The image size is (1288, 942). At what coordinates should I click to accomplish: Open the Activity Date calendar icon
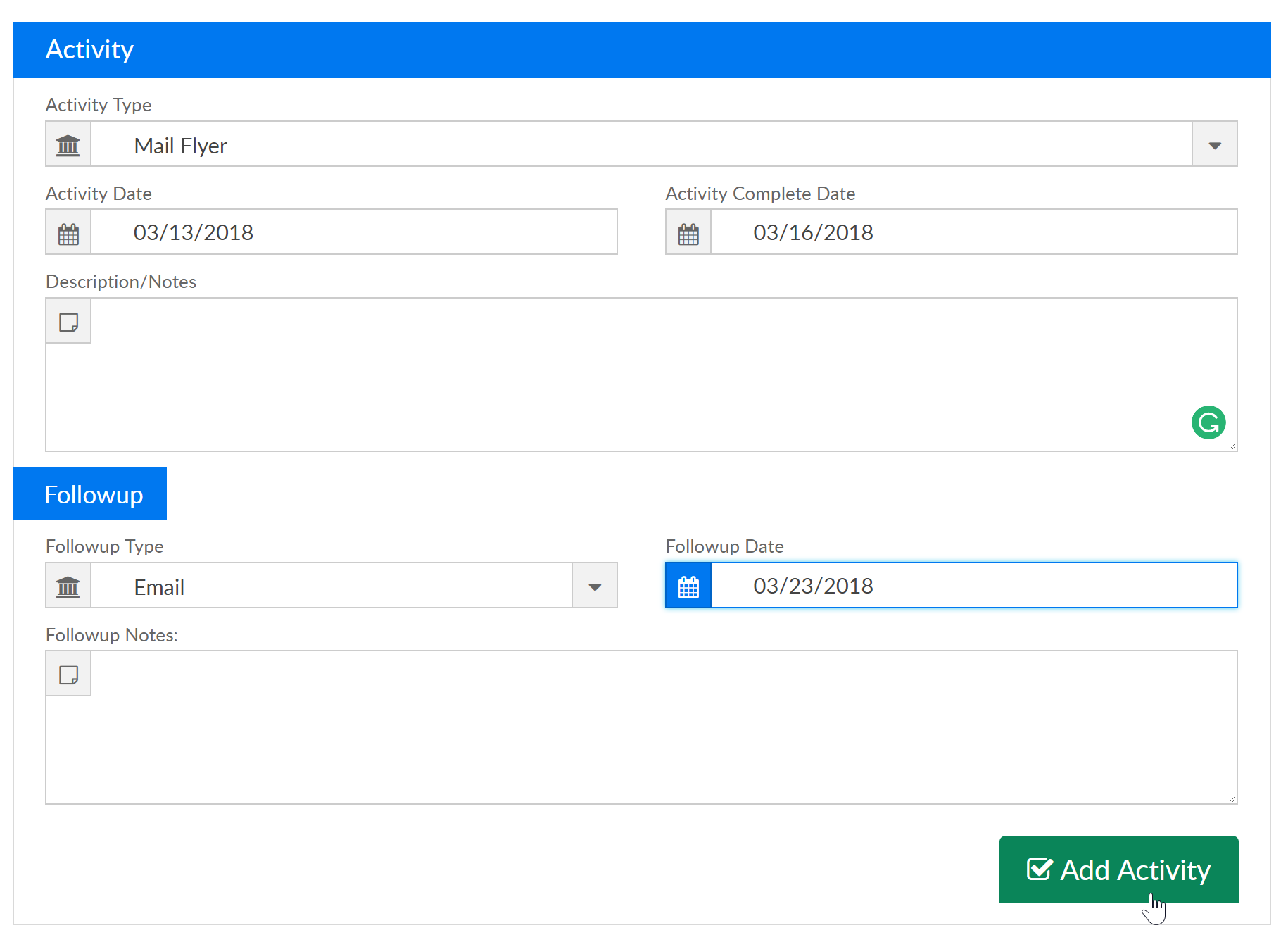(68, 232)
